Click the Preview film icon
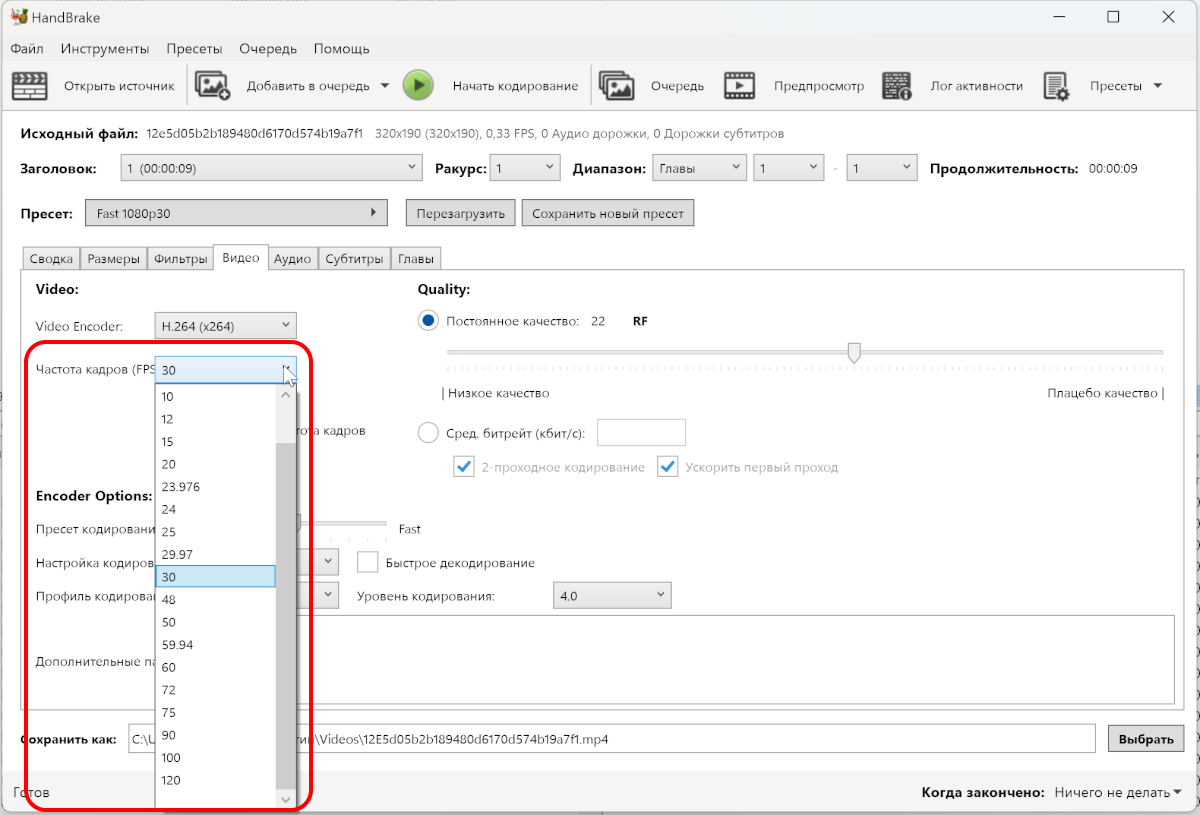The width and height of the screenshot is (1200, 815). (x=740, y=86)
